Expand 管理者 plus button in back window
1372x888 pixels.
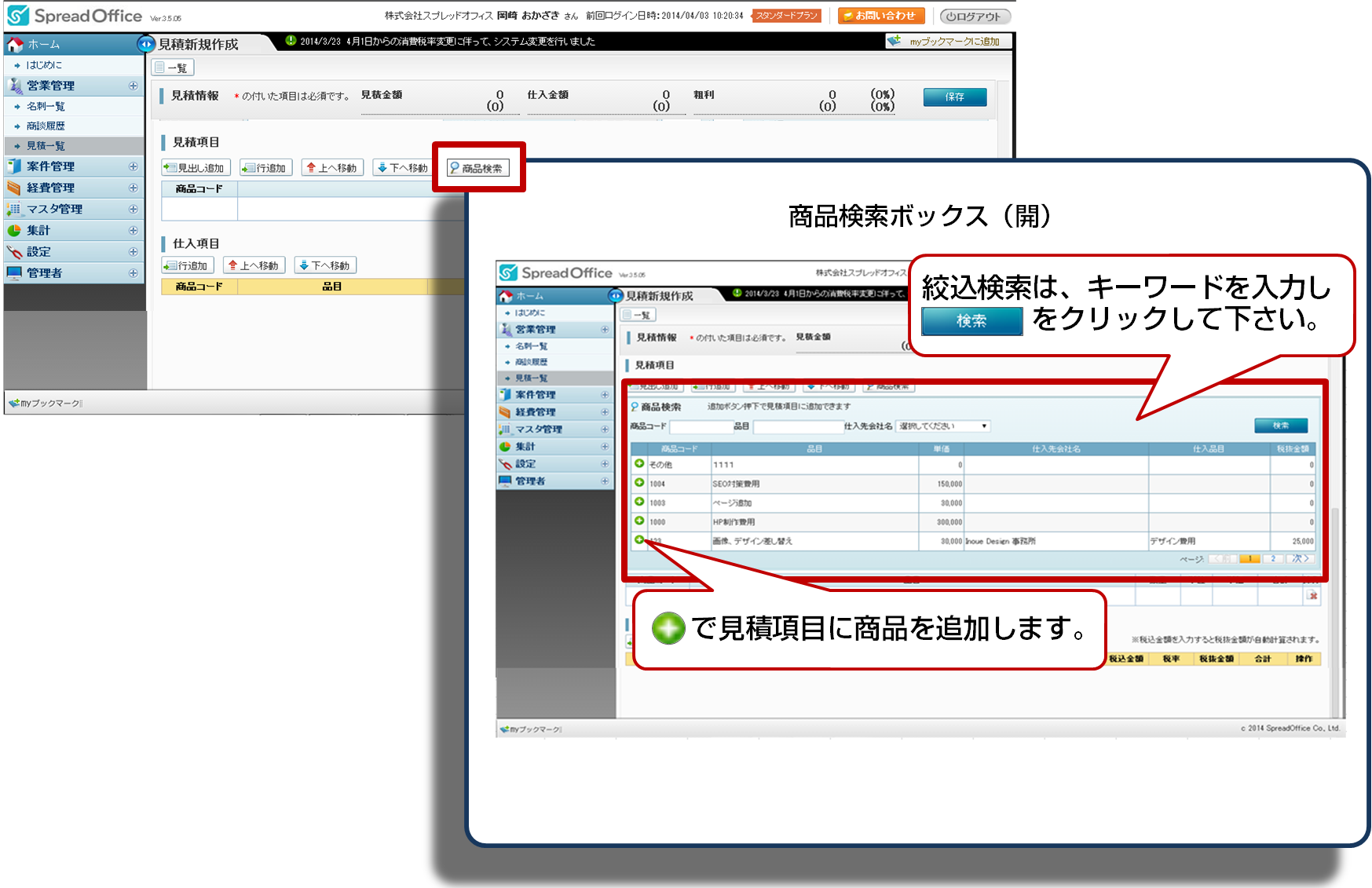click(x=133, y=273)
